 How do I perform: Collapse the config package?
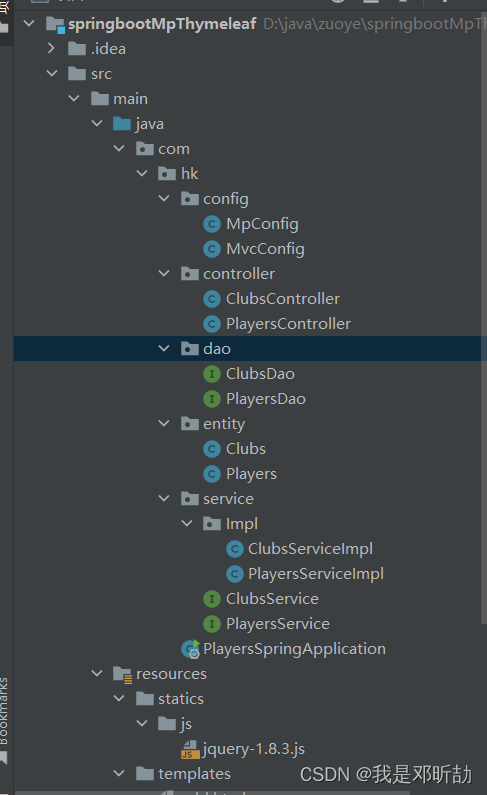[164, 198]
